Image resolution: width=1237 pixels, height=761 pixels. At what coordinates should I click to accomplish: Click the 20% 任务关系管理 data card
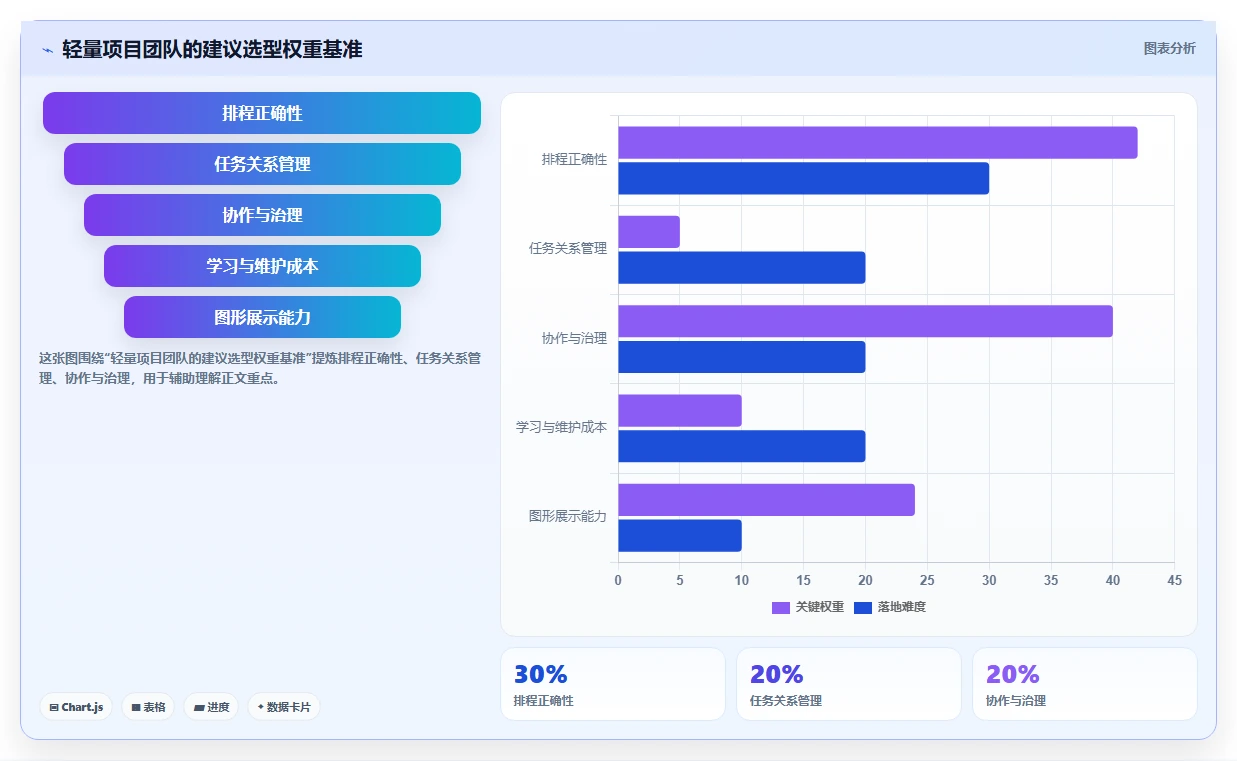pos(849,684)
